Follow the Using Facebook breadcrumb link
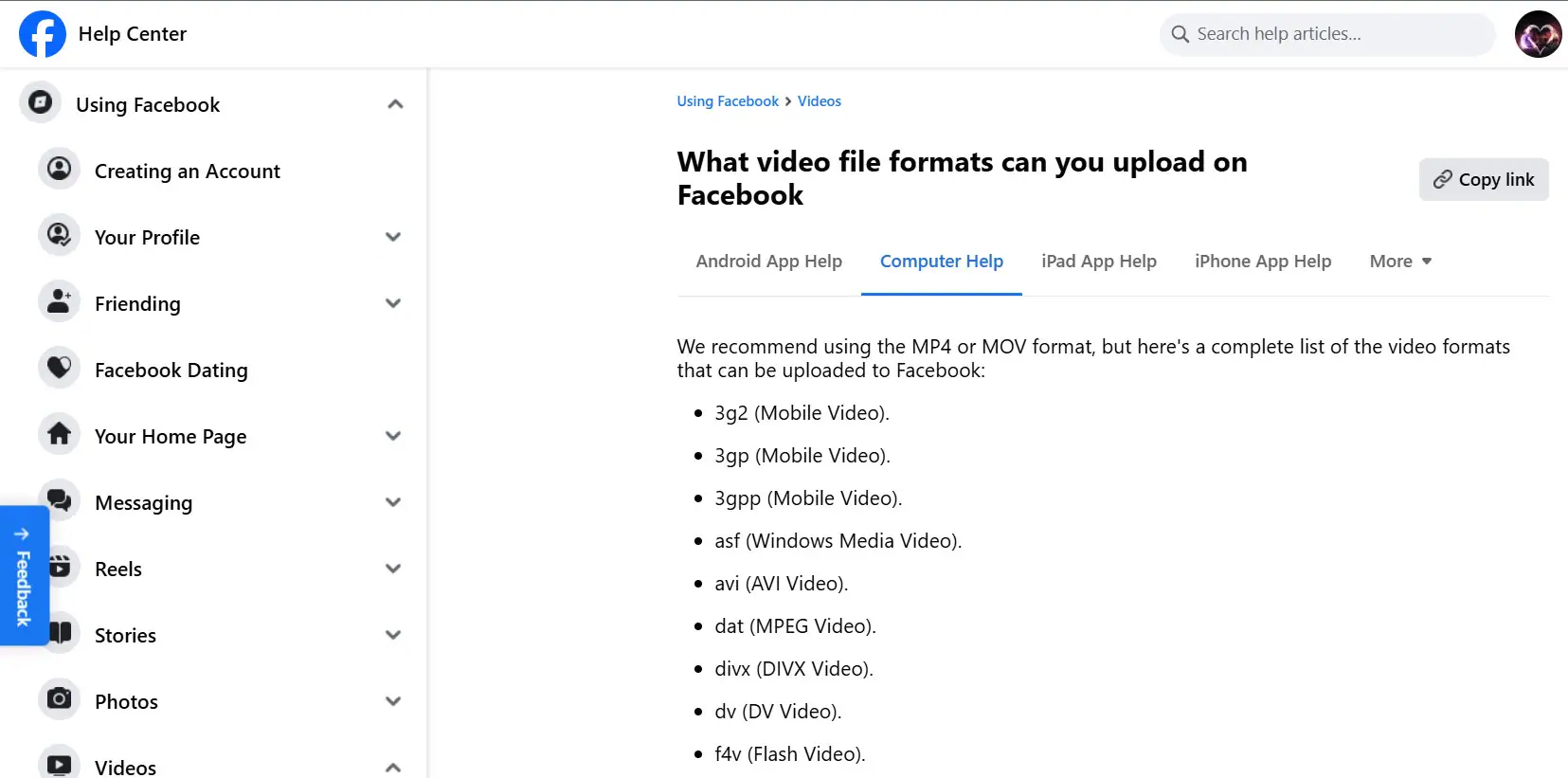Image resolution: width=1568 pixels, height=778 pixels. (728, 101)
